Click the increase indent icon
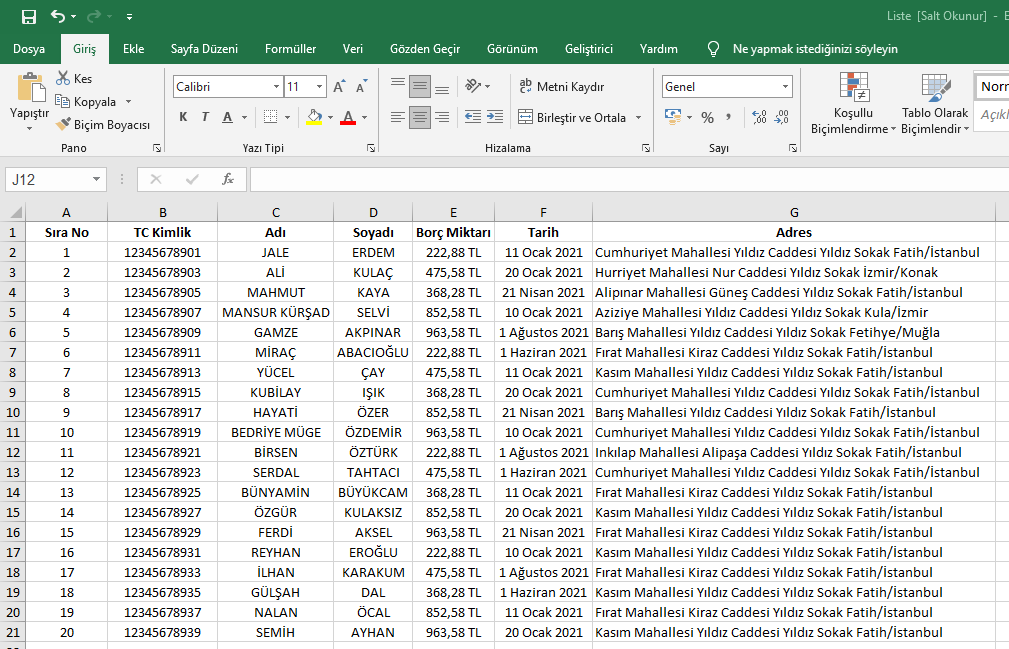 tap(492, 118)
